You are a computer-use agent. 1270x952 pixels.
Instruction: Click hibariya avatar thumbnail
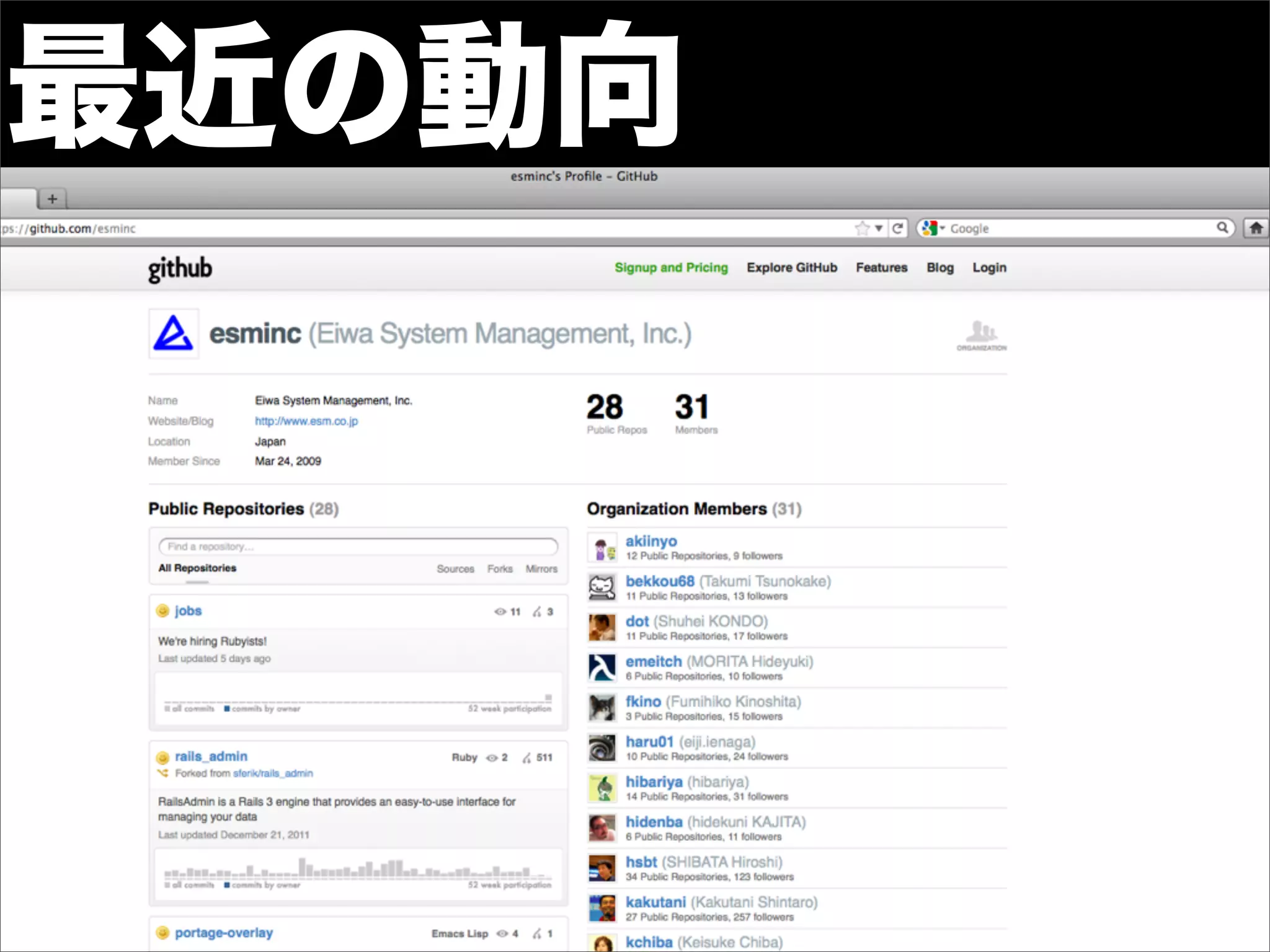click(602, 788)
